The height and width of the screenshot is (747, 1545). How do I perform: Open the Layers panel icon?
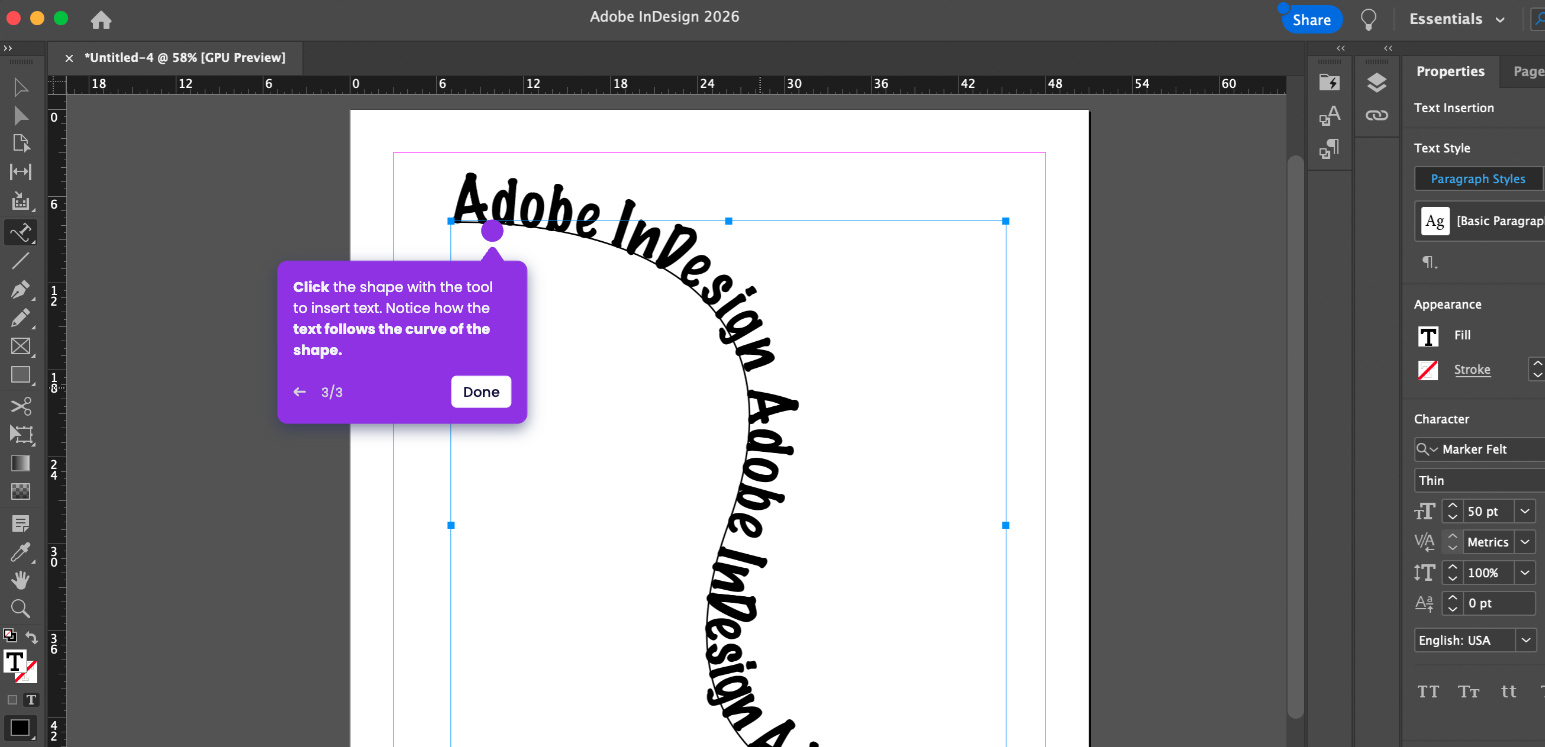click(1377, 82)
